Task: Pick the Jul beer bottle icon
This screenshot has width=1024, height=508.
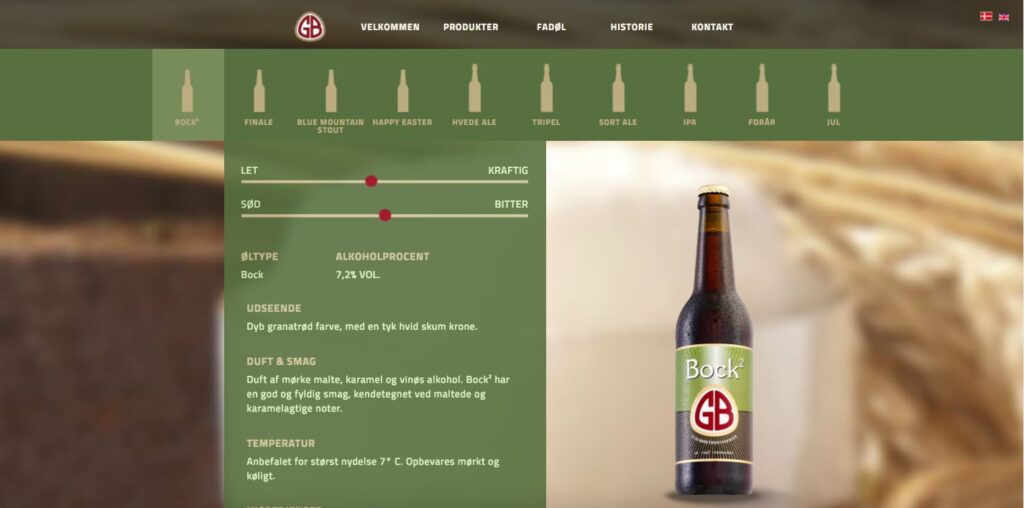Action: pos(834,88)
